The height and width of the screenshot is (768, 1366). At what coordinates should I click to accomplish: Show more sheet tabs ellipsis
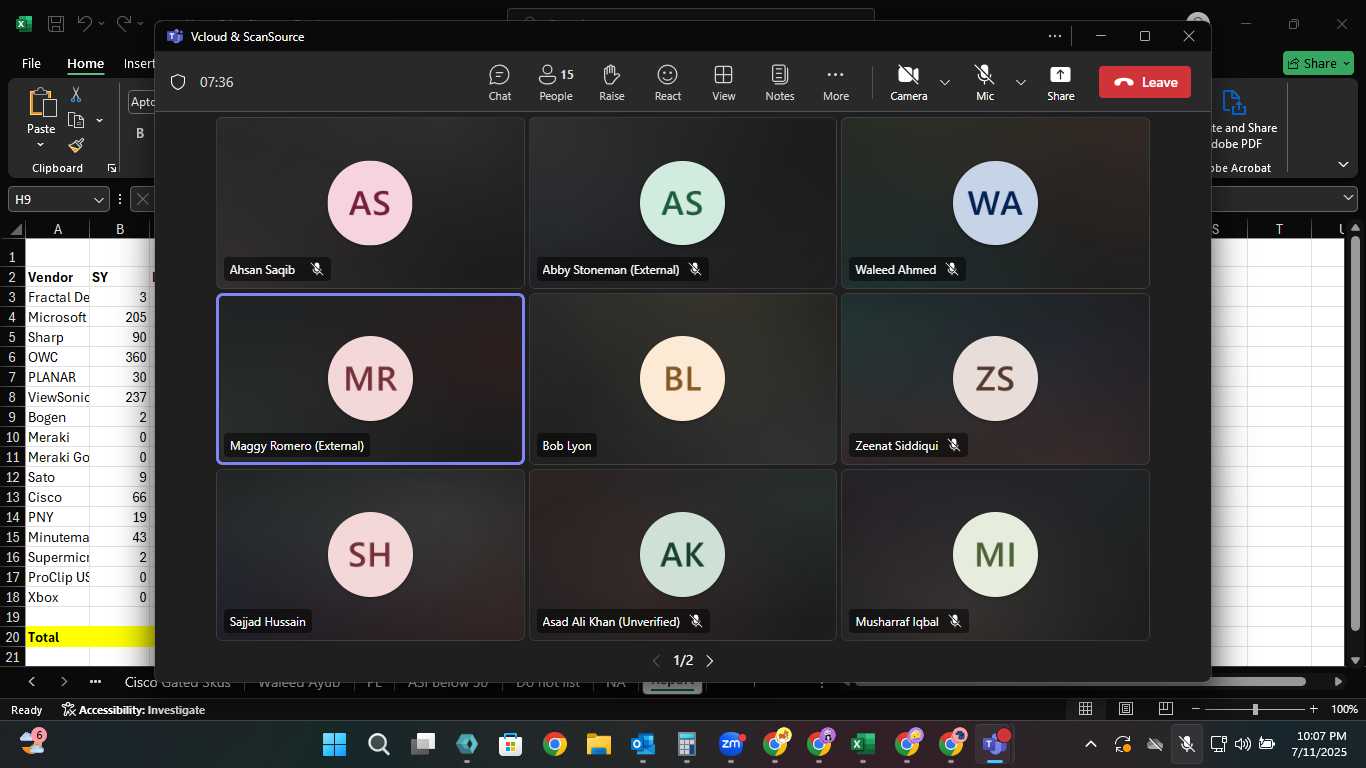tap(96, 682)
